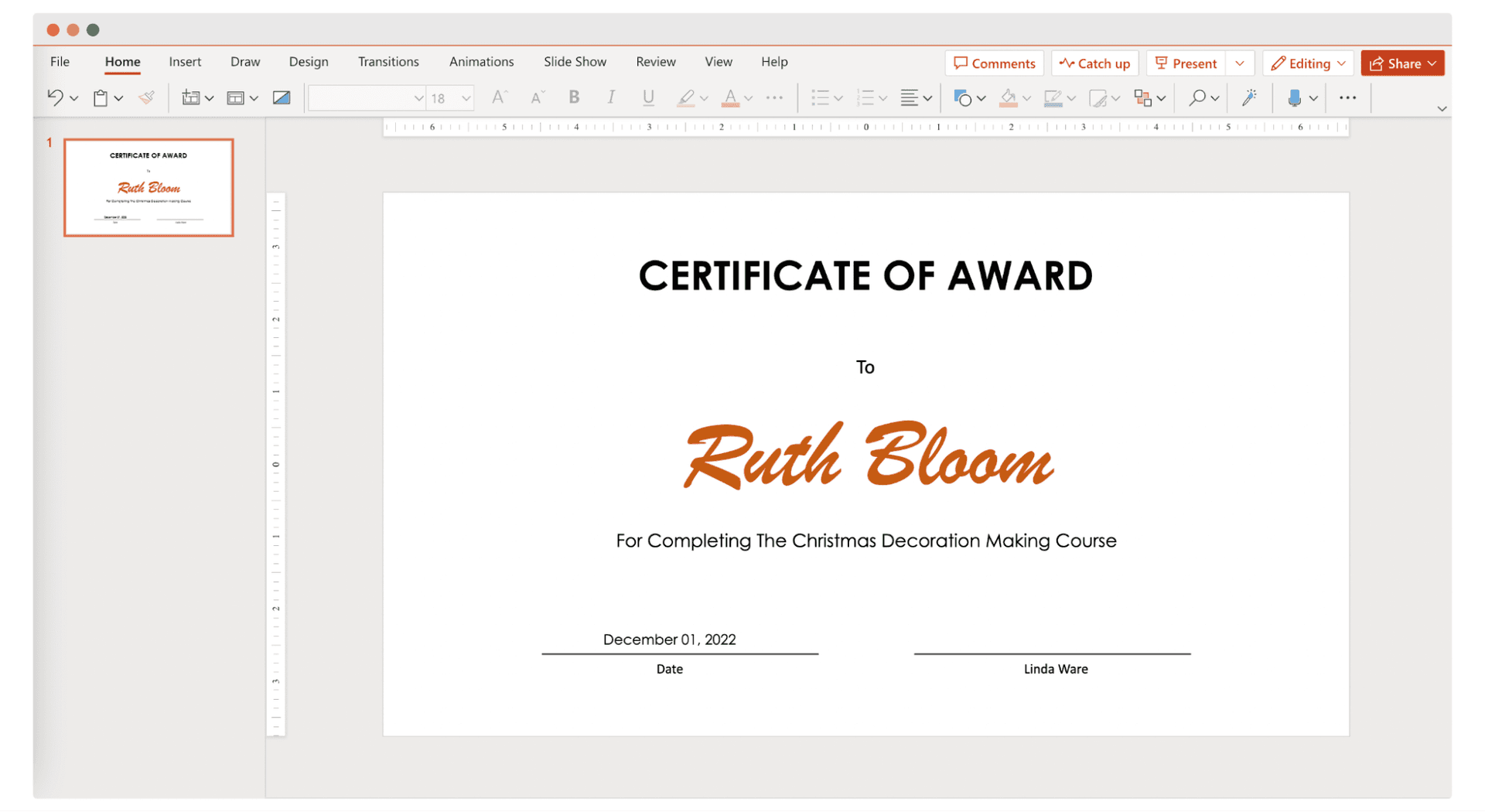Open the font size 18 dropdown
Screen dimensions: 1485x812
pyautogui.click(x=450, y=98)
